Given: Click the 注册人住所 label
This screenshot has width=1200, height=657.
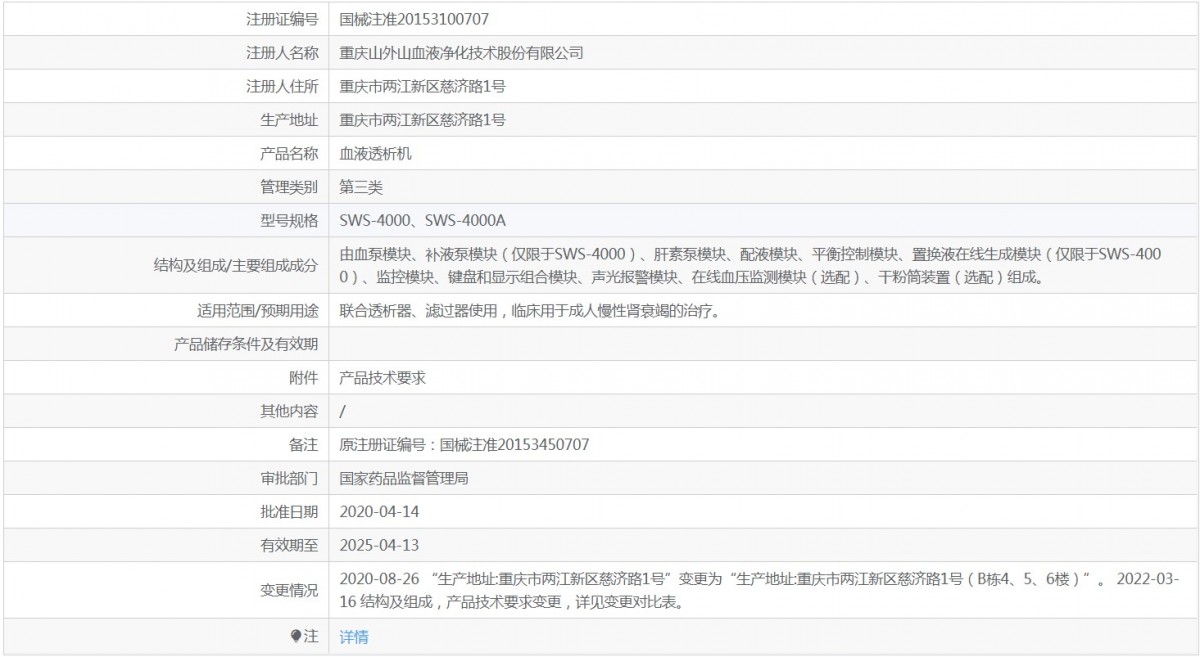Looking at the screenshot, I should tap(282, 86).
